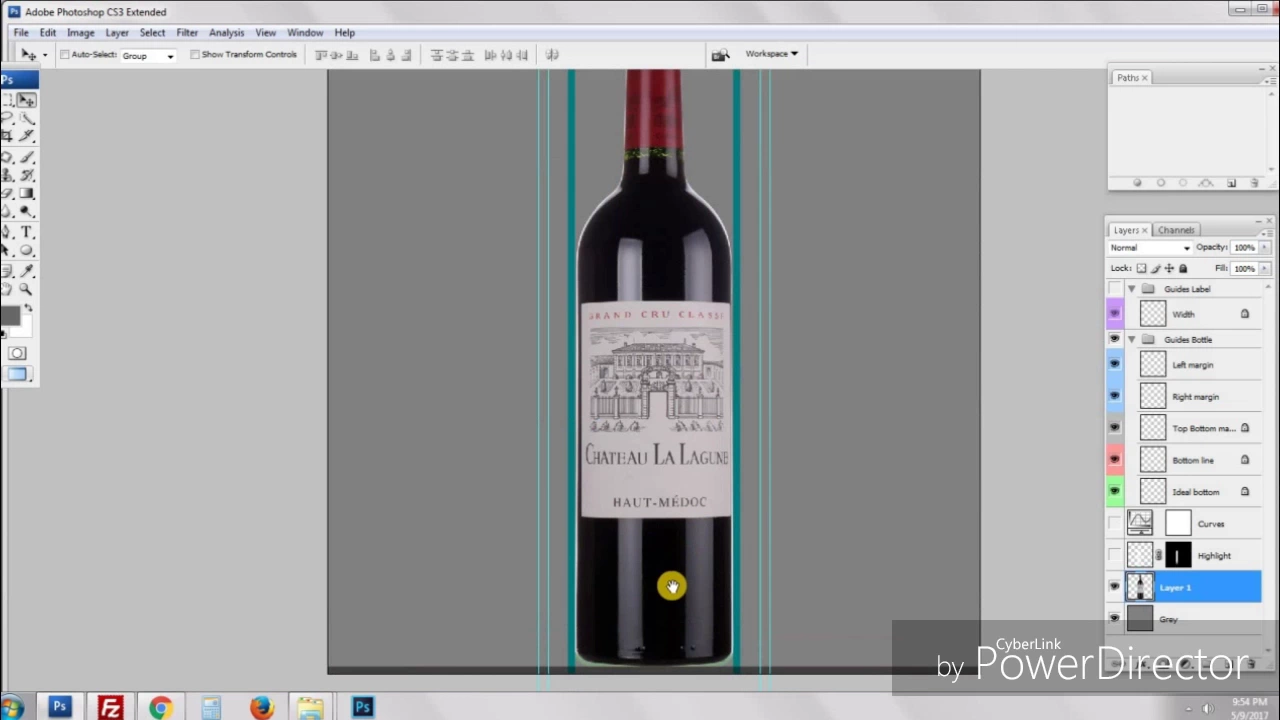
Task: Open the Analysis menu
Action: 227,33
